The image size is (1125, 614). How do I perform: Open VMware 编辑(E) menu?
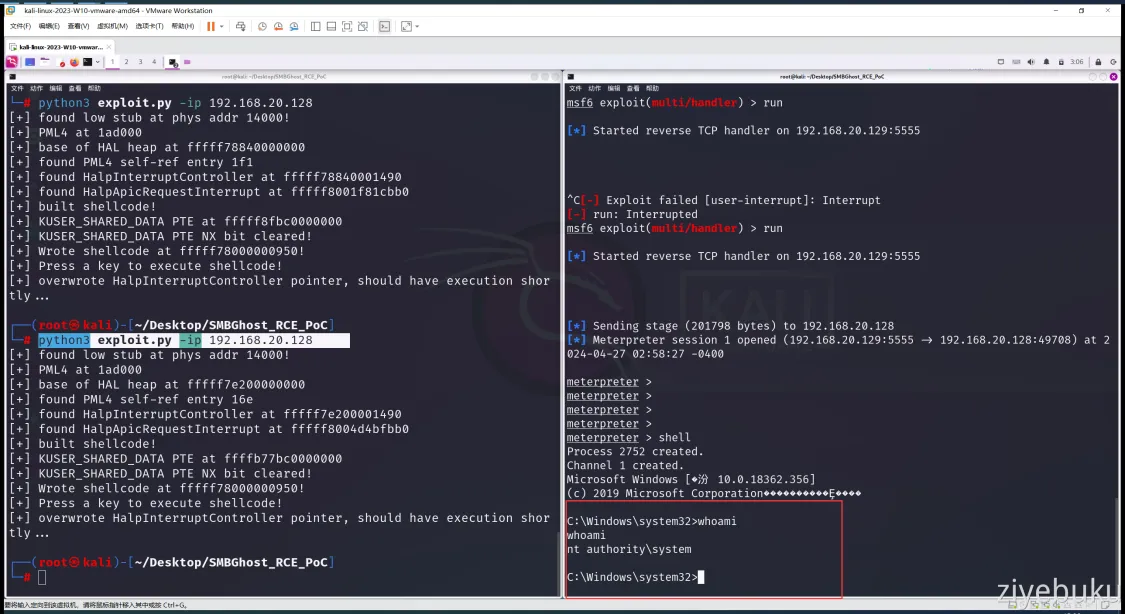[49, 26]
